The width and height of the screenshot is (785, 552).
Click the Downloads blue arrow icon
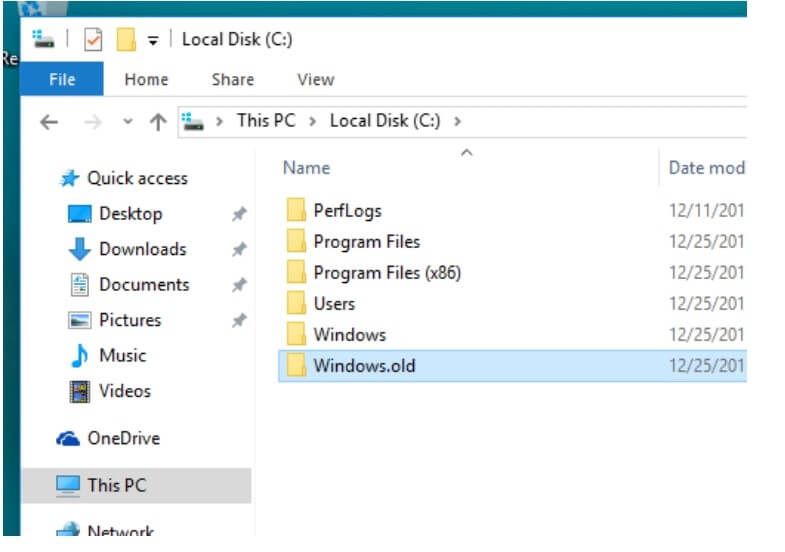(79, 249)
